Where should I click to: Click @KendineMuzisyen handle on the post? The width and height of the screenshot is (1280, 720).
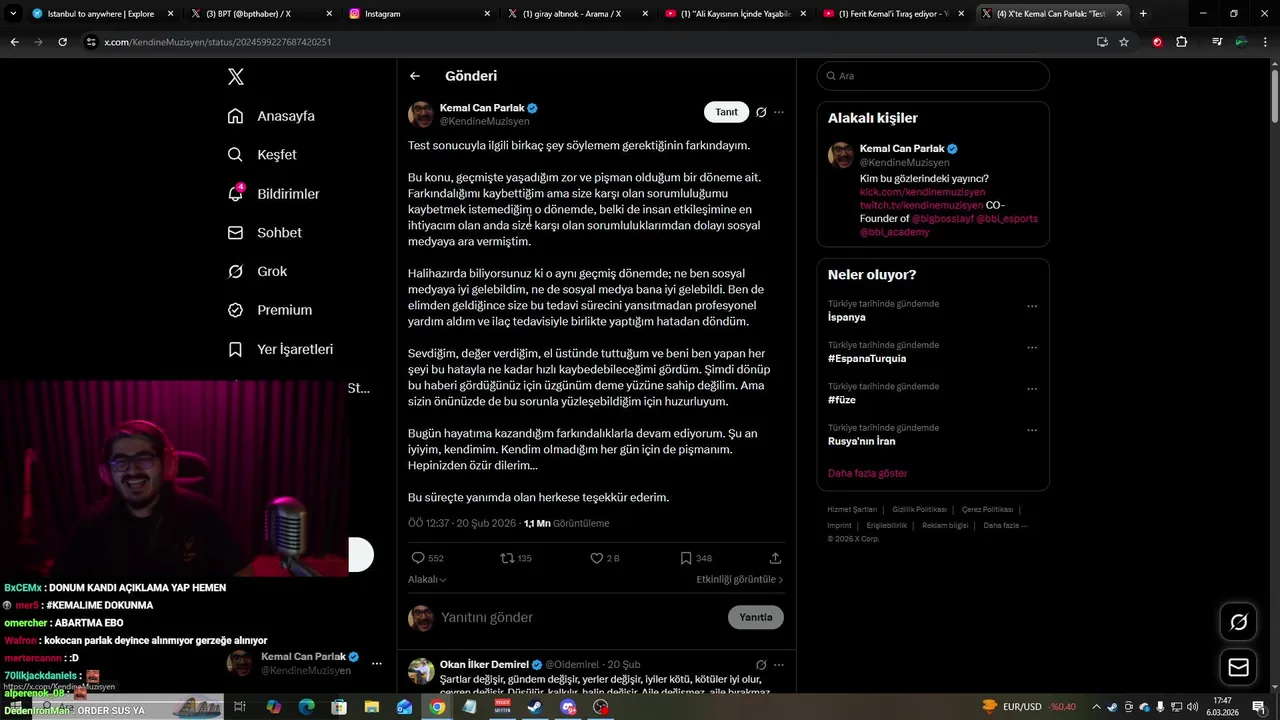click(485, 121)
